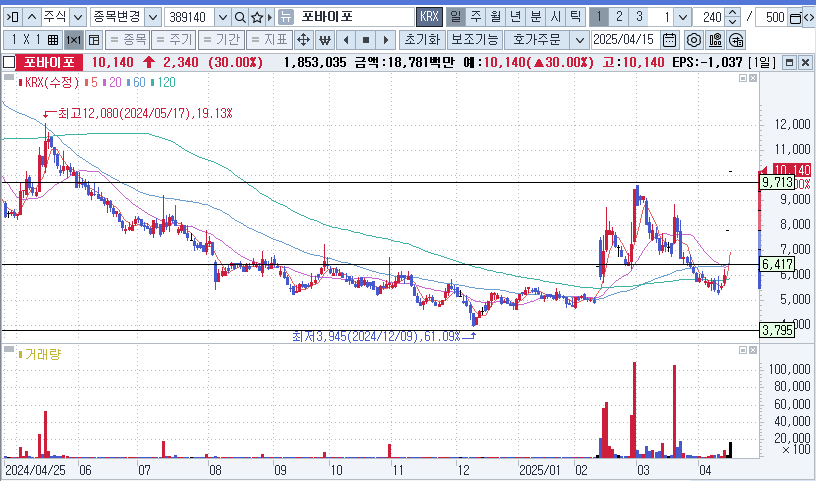Click the 호가주문 button
This screenshot has height=481, width=816.
(537, 40)
